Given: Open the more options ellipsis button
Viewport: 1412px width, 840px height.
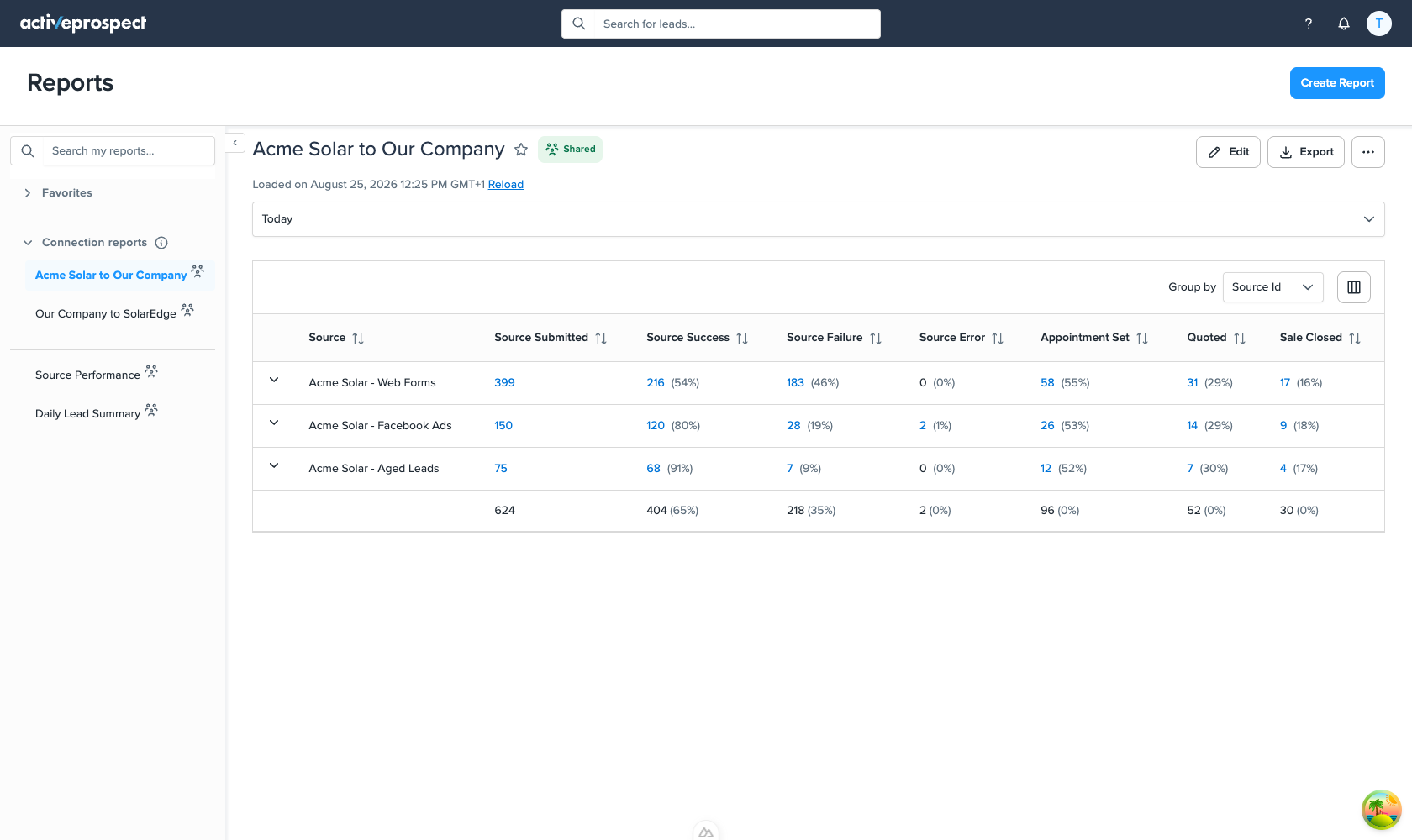Looking at the screenshot, I should [1368, 152].
